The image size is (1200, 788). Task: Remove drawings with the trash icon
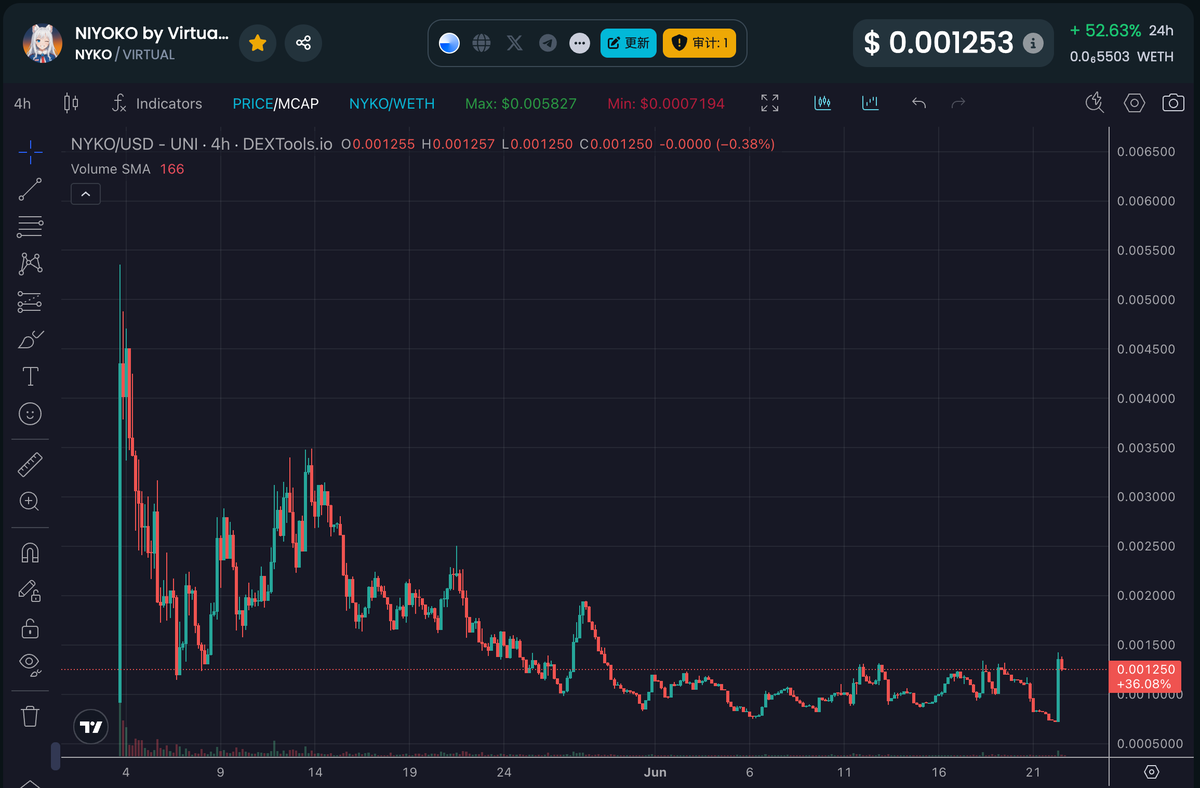30,716
